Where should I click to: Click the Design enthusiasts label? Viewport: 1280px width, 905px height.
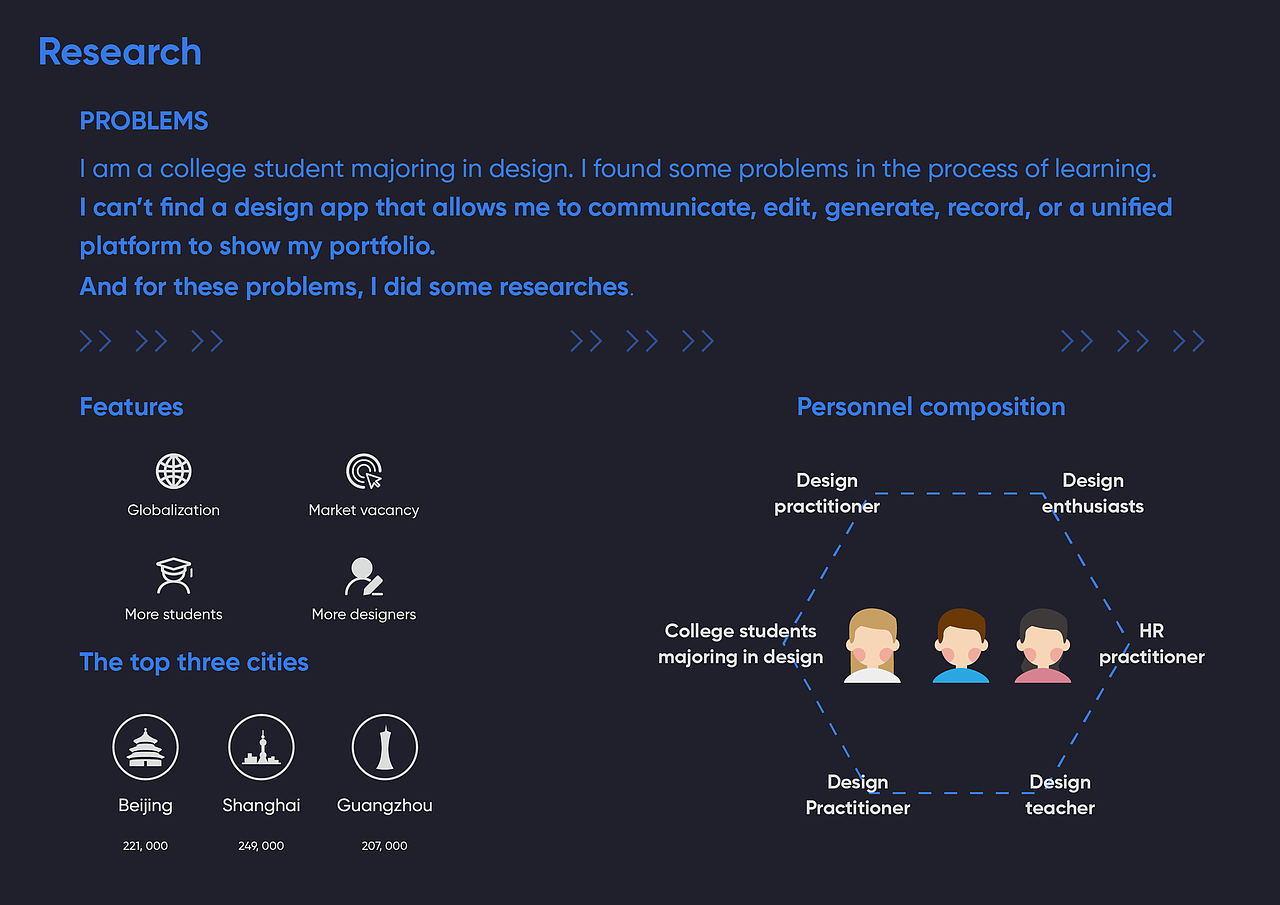[1093, 493]
